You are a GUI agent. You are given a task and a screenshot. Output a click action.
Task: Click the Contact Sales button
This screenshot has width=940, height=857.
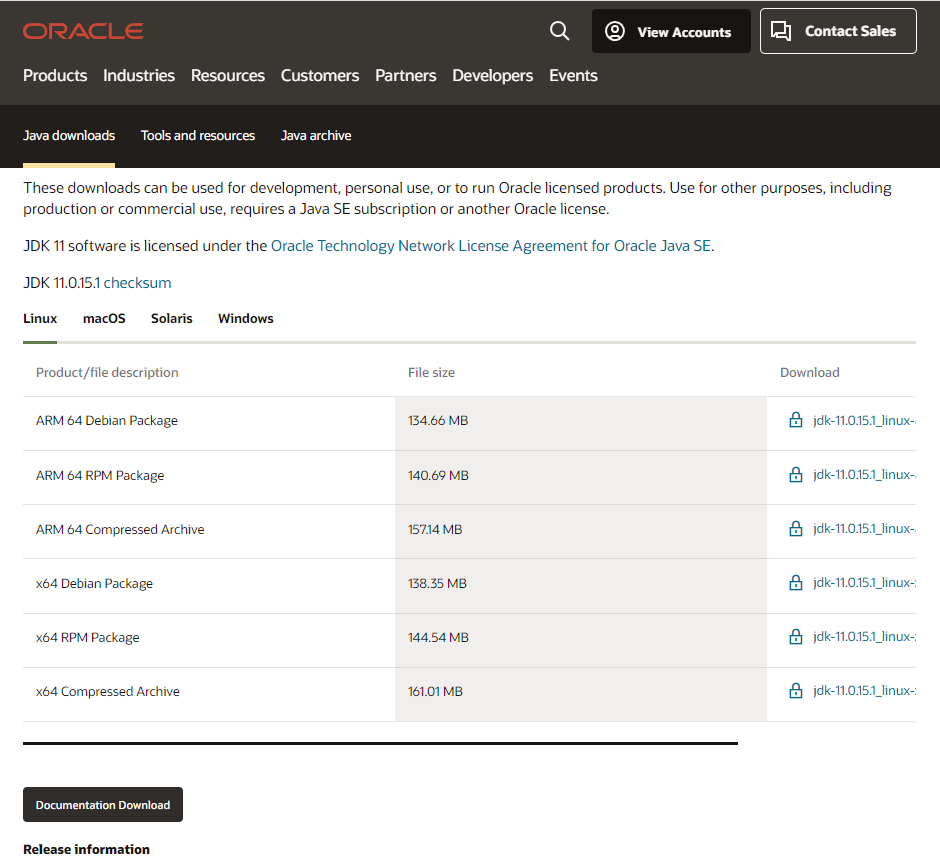(x=837, y=31)
